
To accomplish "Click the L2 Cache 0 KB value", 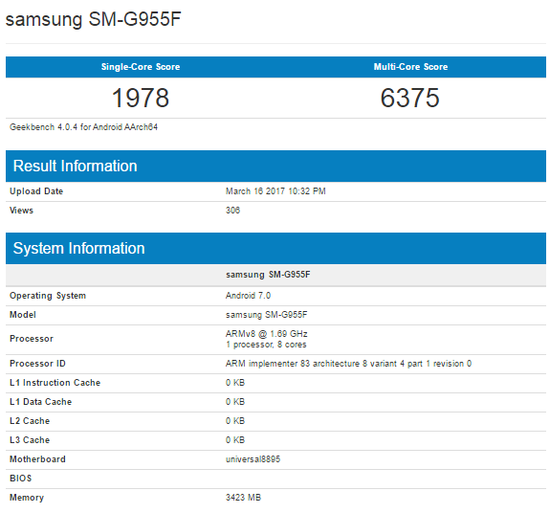I will pyautogui.click(x=235, y=421).
